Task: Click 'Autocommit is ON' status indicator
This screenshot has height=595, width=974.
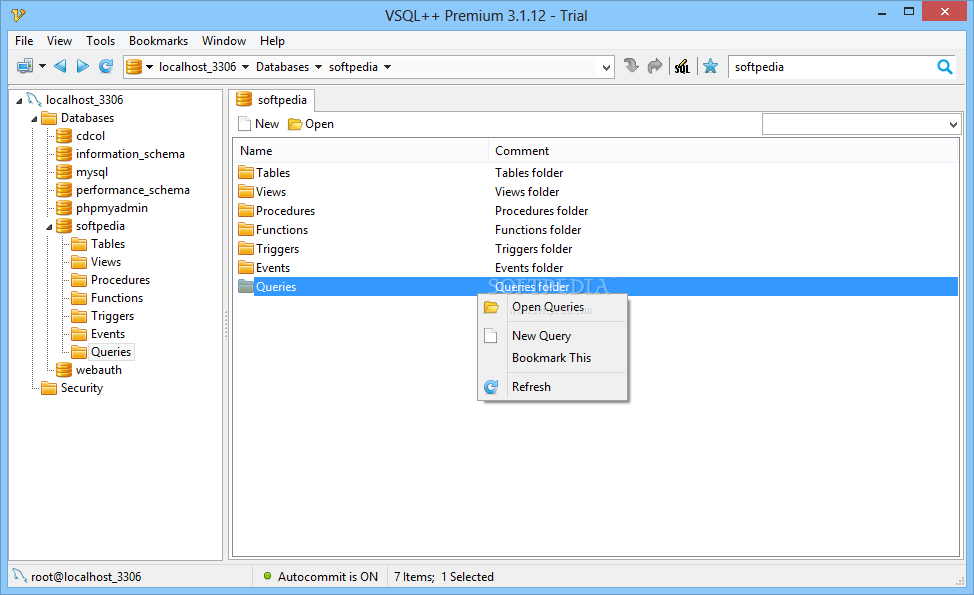Action: coord(321,577)
